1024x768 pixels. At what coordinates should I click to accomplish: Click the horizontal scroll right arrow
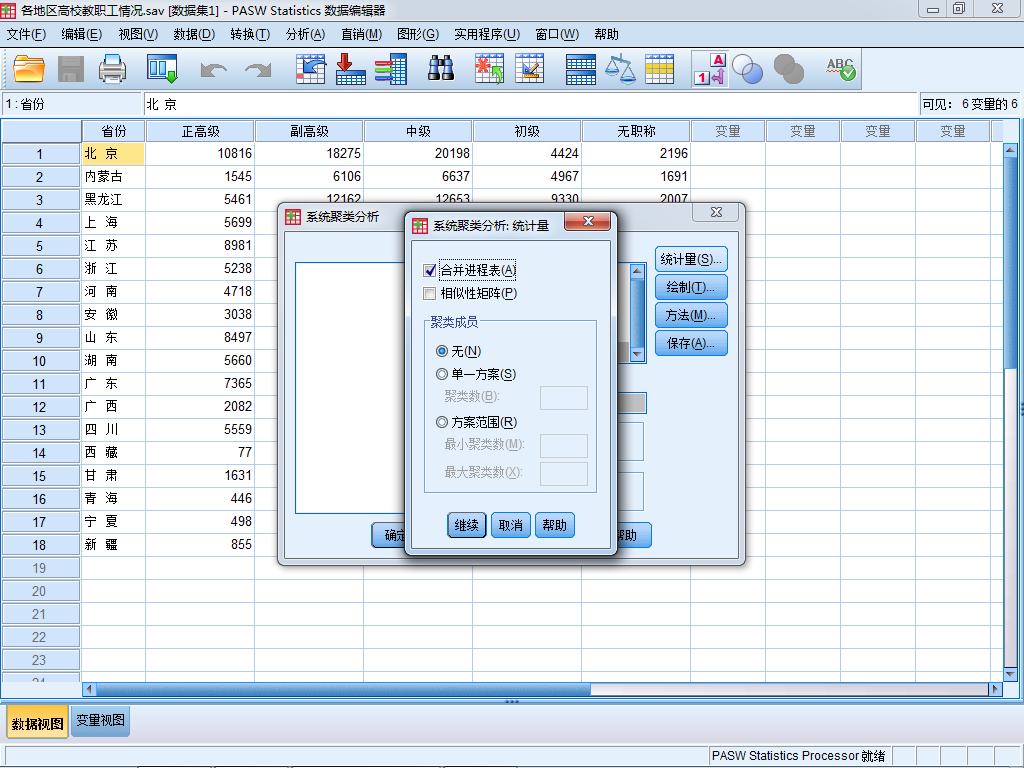[x=995, y=689]
